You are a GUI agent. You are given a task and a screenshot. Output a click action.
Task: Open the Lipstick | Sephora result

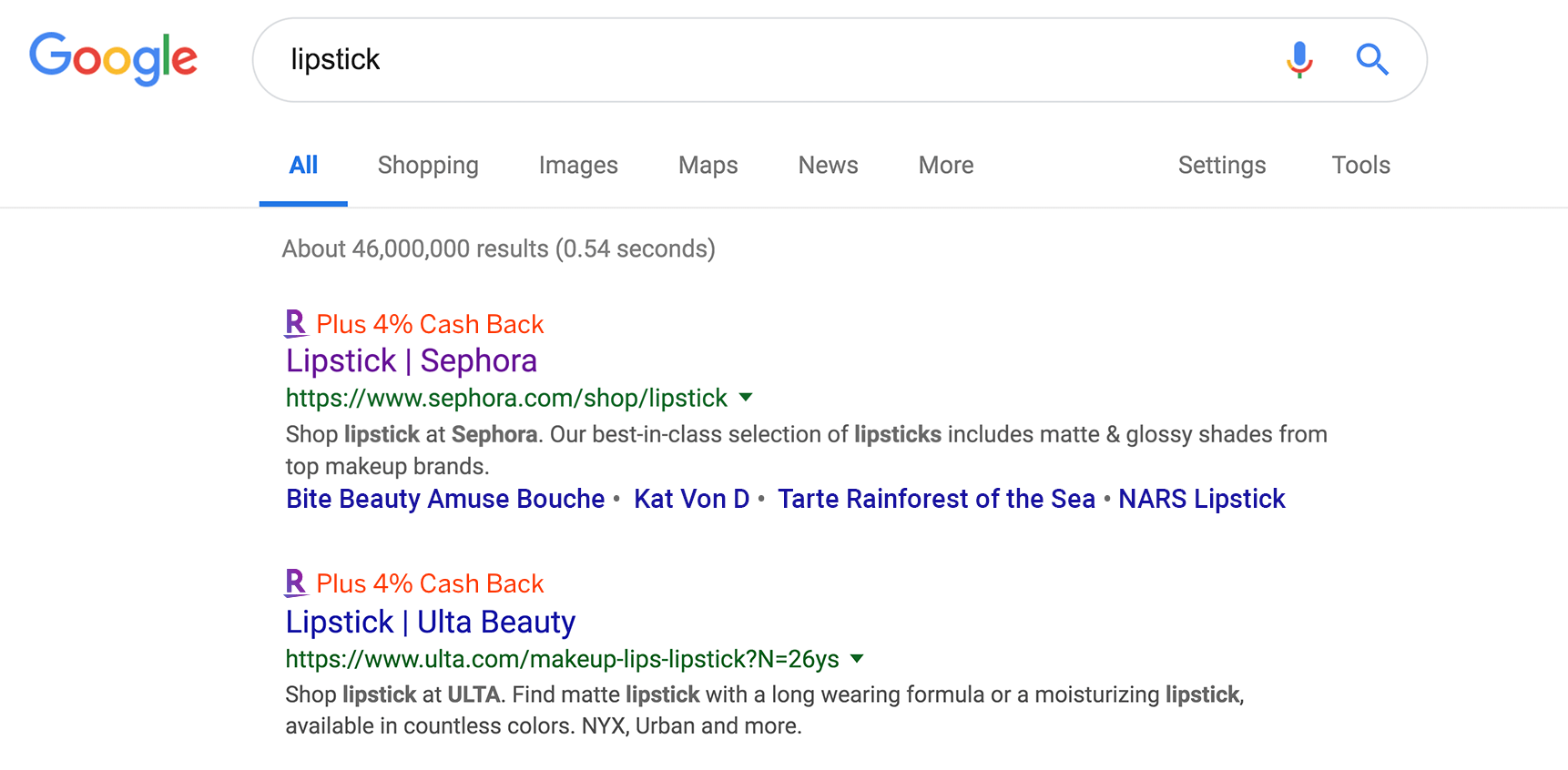[412, 361]
